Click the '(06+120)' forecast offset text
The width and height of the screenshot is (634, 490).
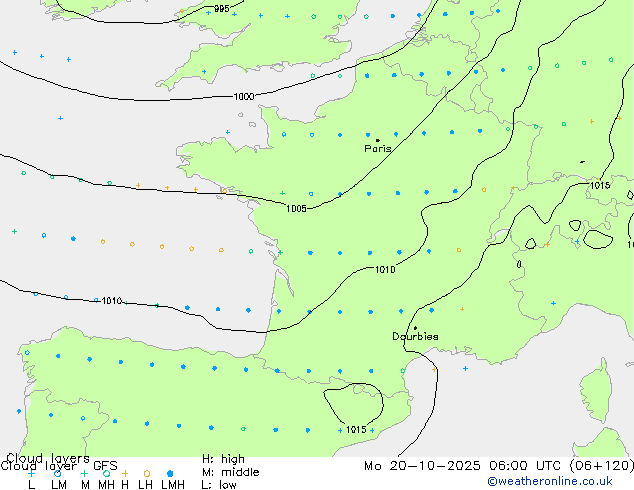point(602,466)
